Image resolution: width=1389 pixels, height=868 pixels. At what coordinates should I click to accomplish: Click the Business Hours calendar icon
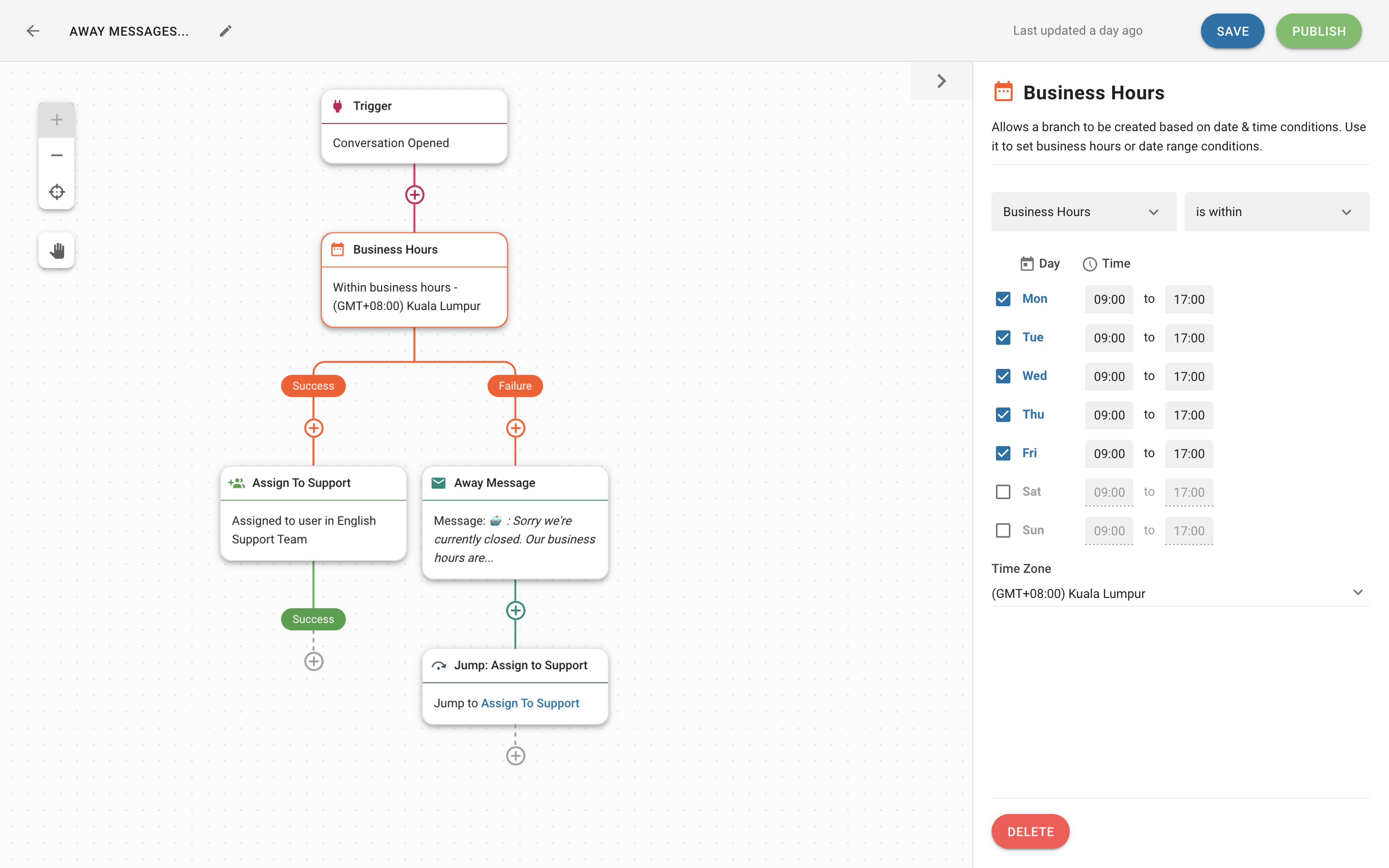(x=1002, y=92)
